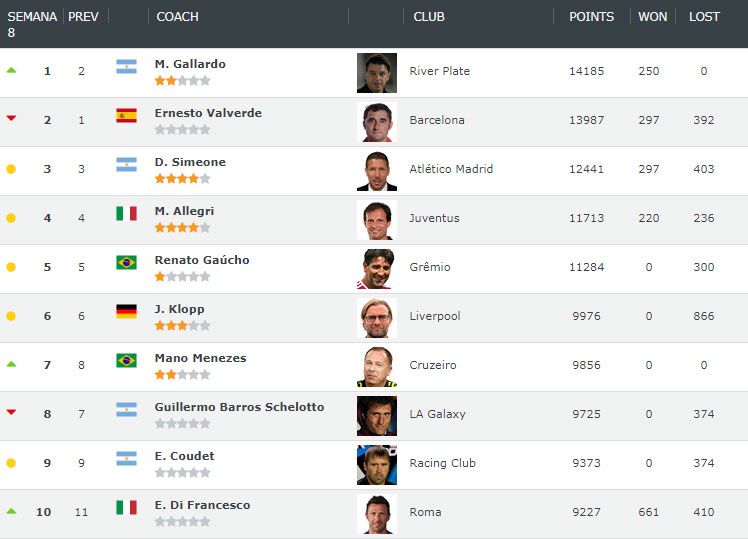Click Italy flag beside M. Allegri
748x539 pixels.
click(x=126, y=213)
